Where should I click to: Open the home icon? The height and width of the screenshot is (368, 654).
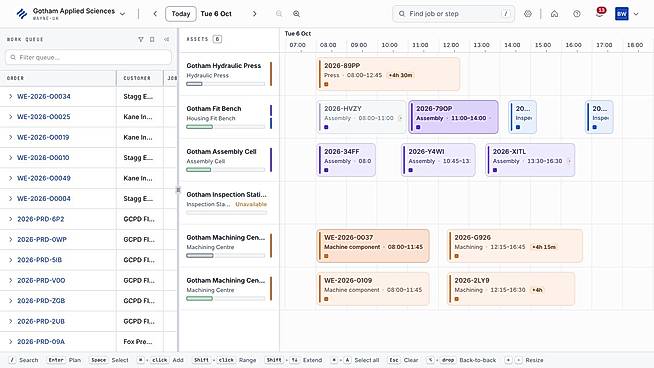point(554,14)
